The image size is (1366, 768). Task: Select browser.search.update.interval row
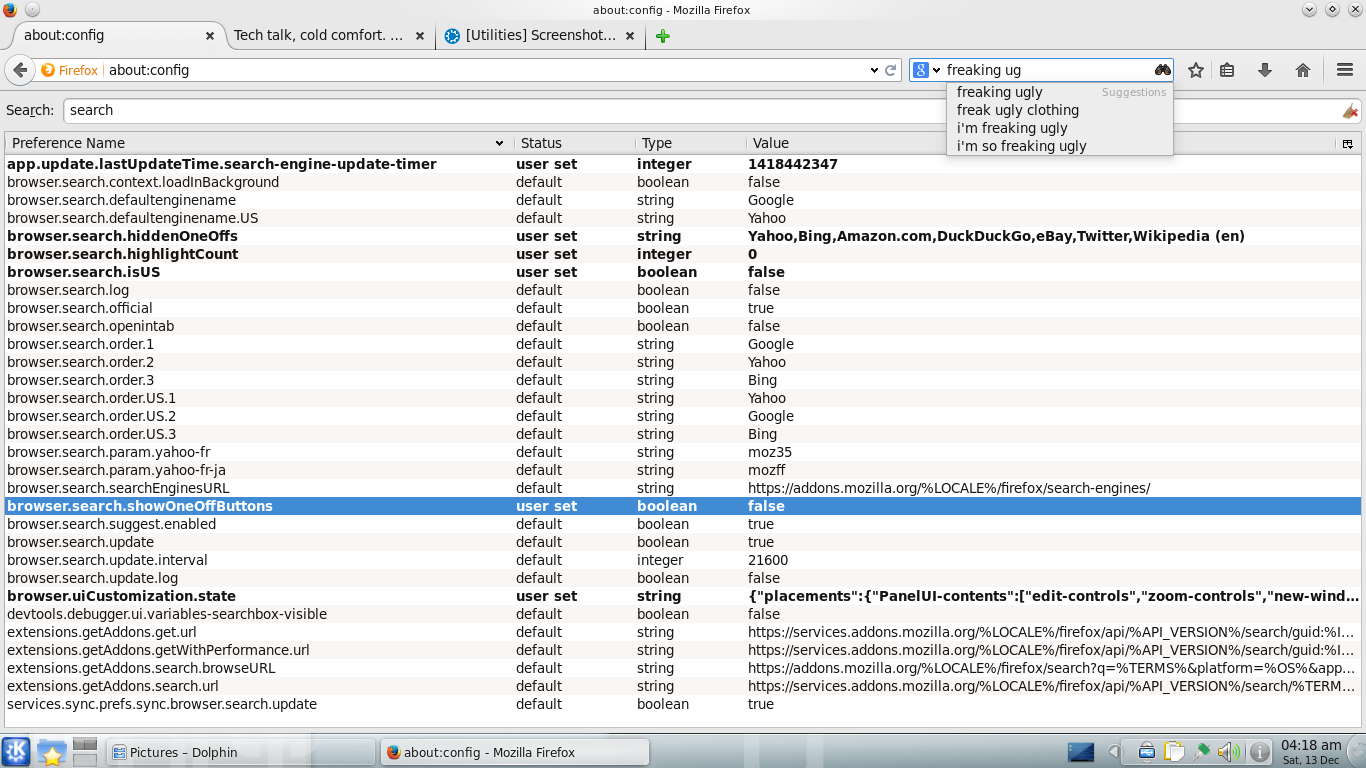683,560
